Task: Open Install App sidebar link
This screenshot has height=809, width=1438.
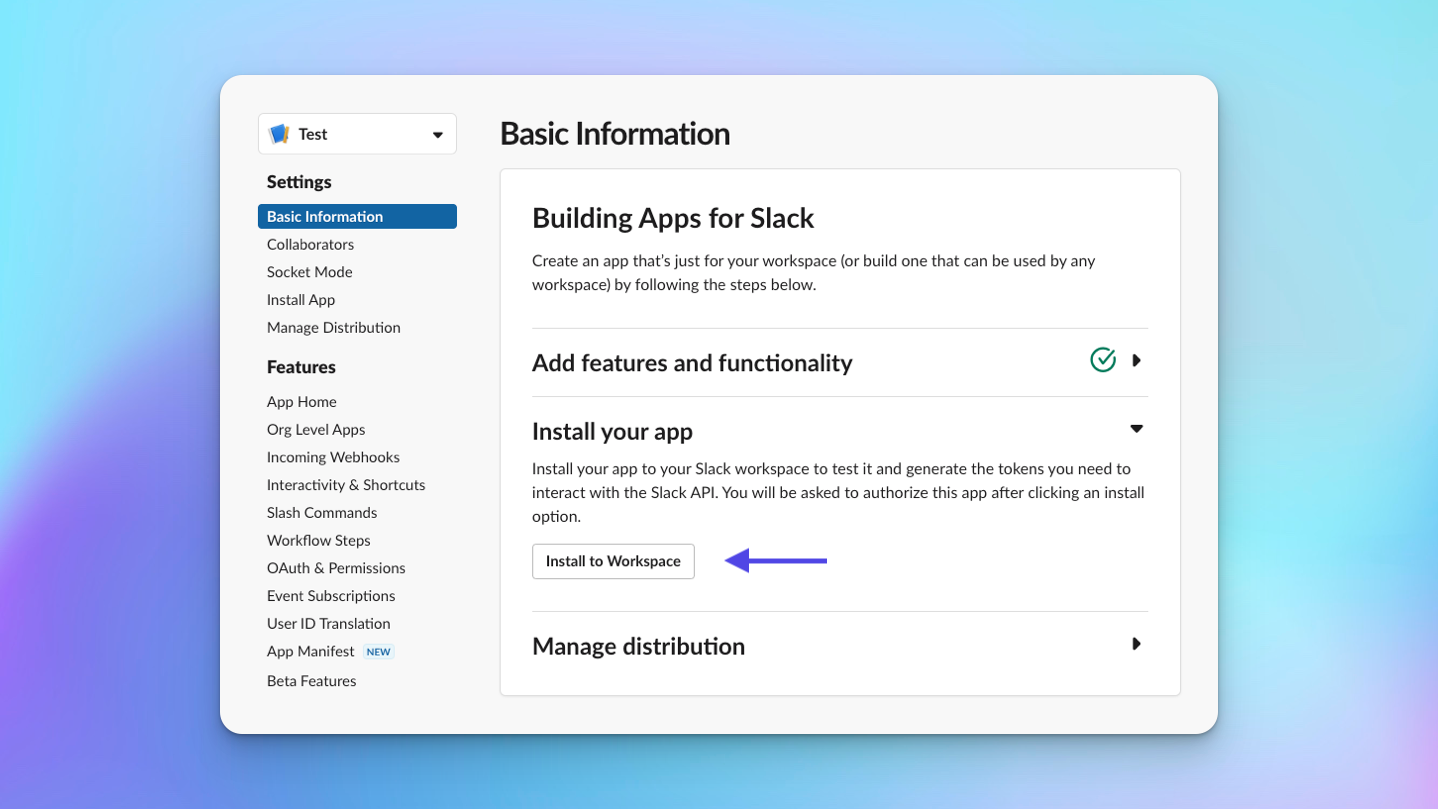Action: click(300, 300)
